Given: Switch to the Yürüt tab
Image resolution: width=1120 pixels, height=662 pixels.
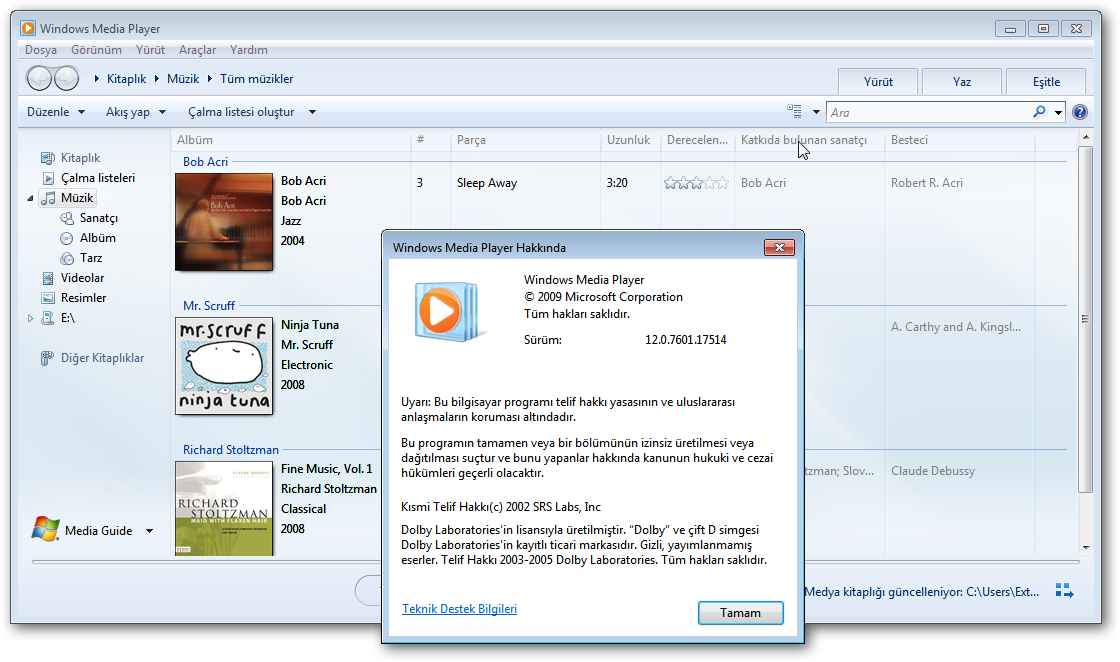Looking at the screenshot, I should [878, 81].
